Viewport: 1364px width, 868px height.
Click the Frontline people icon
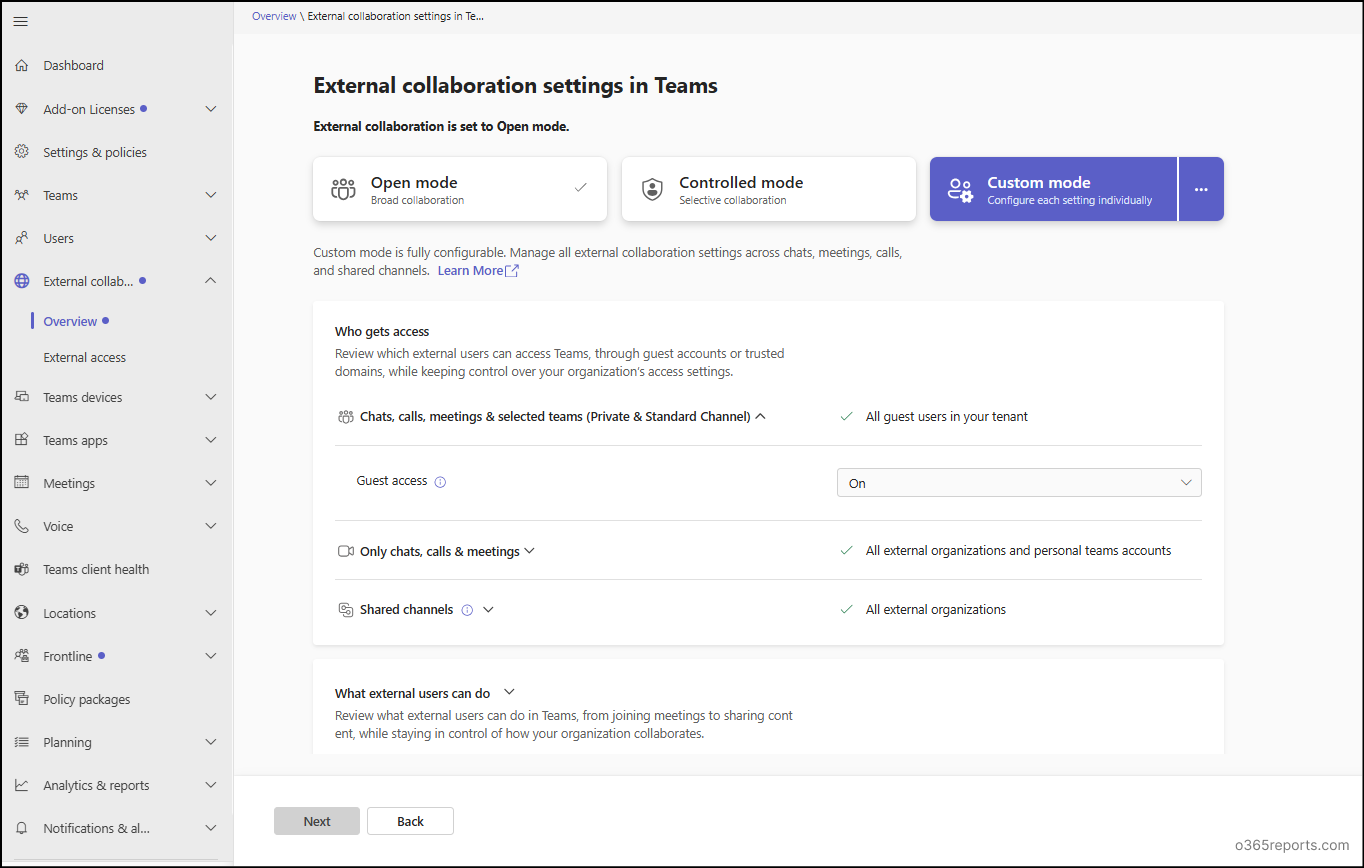pos(21,656)
